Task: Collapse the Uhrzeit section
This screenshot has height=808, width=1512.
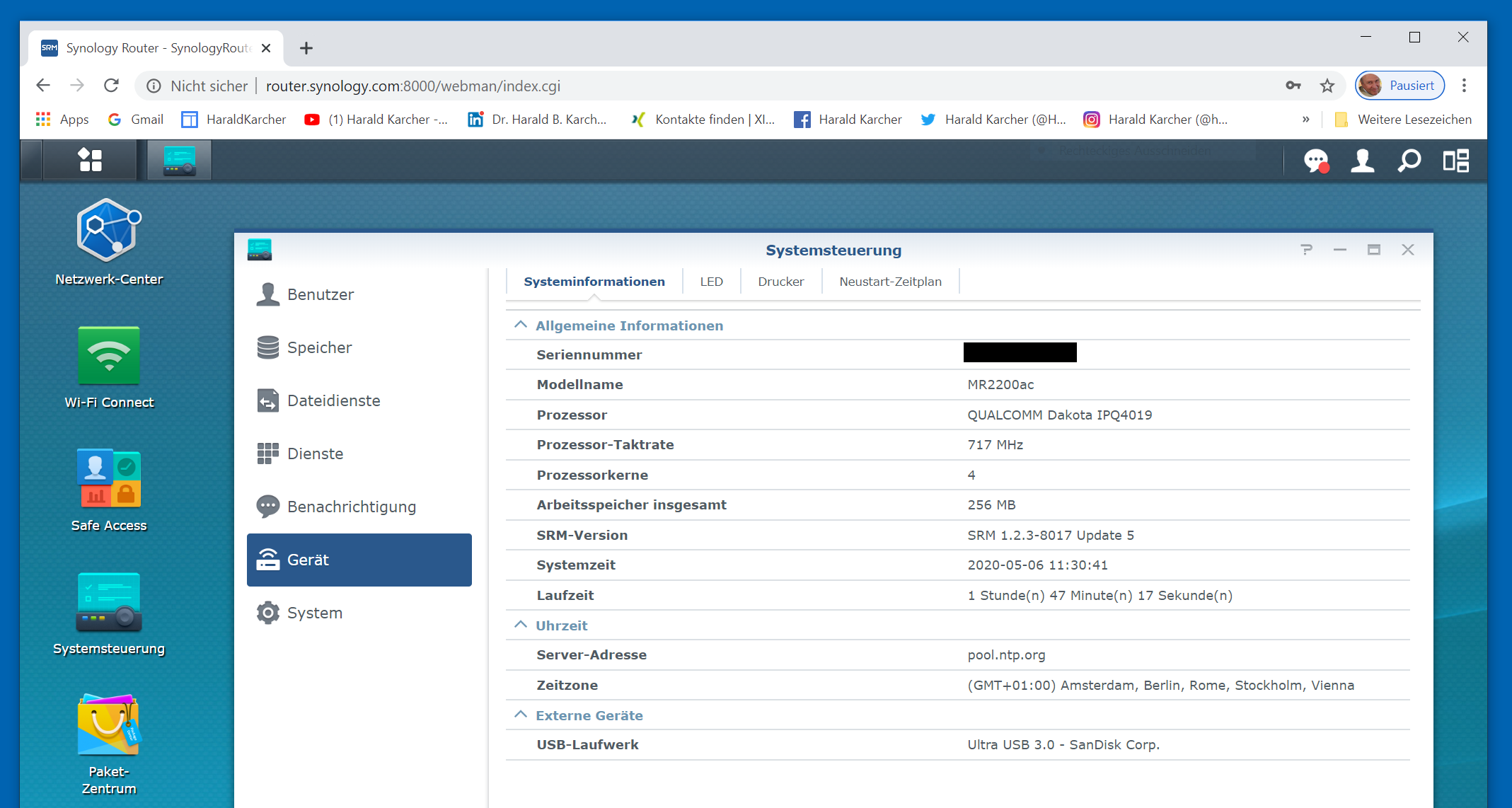Action: pyautogui.click(x=521, y=625)
